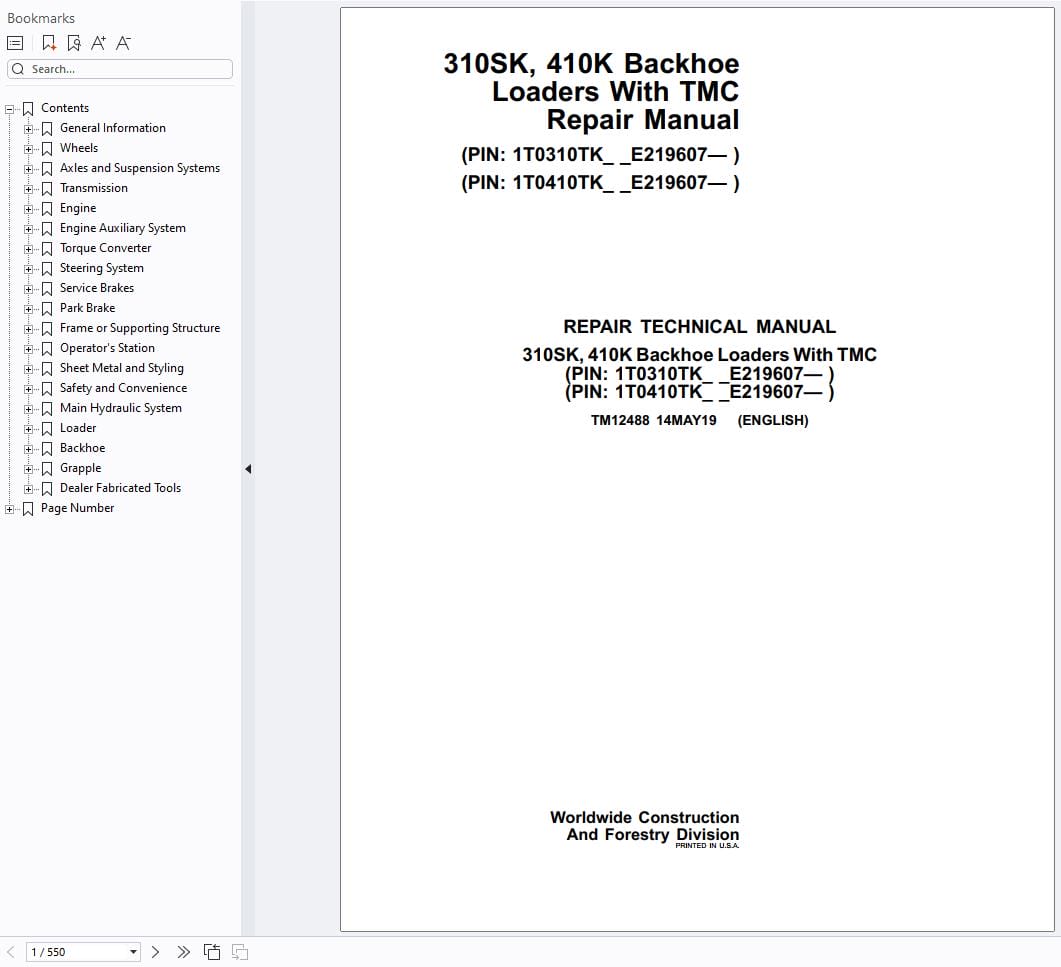Click the Torque Converter bookmark icon
Image resolution: width=1061 pixels, height=967 pixels.
tap(47, 249)
